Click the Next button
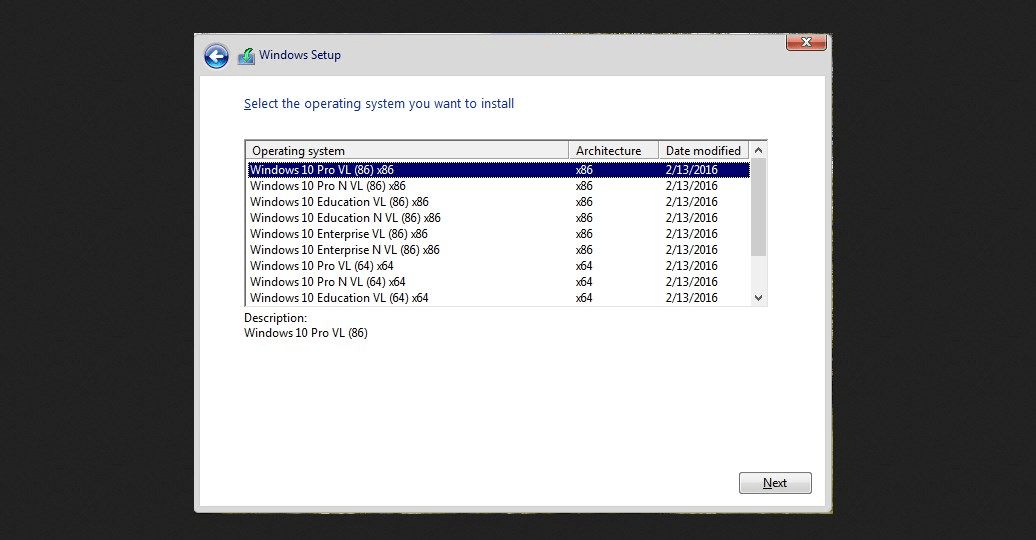Viewport: 1036px width, 540px height. [775, 483]
